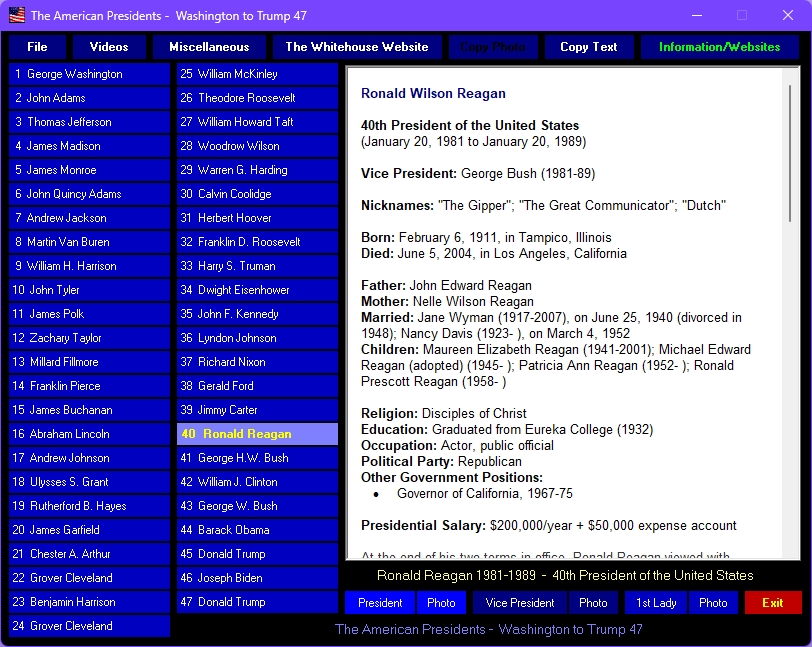Image resolution: width=812 pixels, height=647 pixels.
Task: Choose 14 Franklin Pierce
Action: click(x=89, y=386)
